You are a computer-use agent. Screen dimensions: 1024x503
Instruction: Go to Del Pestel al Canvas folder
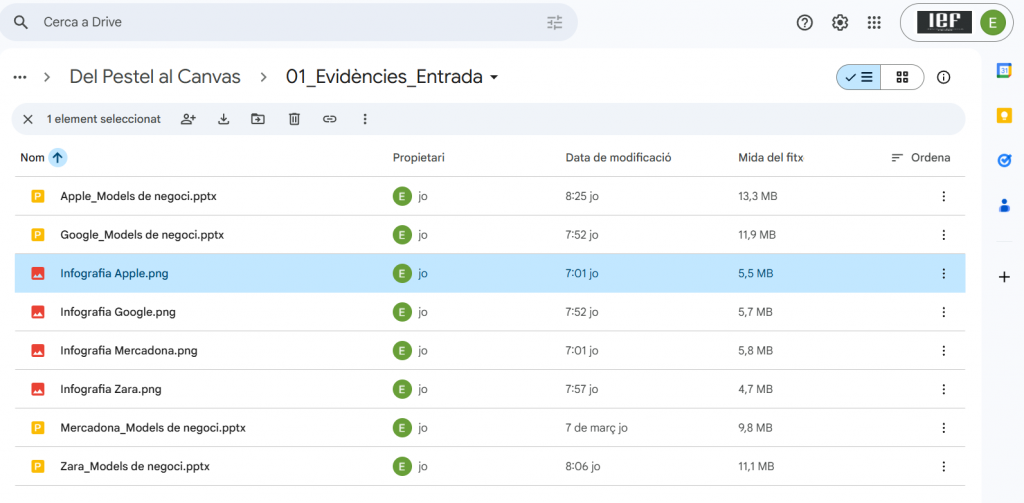pos(154,77)
